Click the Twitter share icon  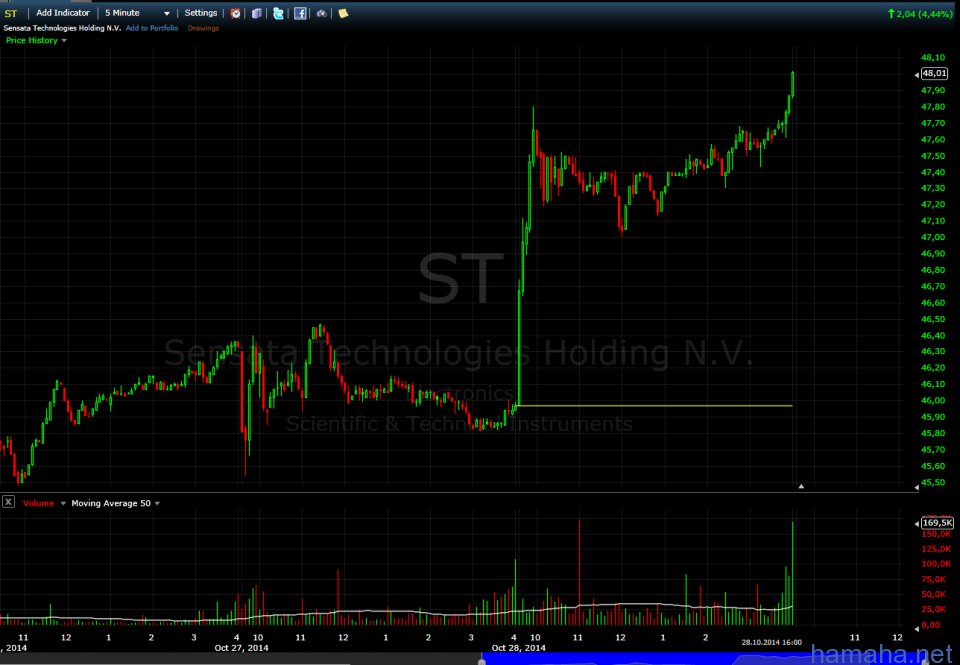point(278,13)
